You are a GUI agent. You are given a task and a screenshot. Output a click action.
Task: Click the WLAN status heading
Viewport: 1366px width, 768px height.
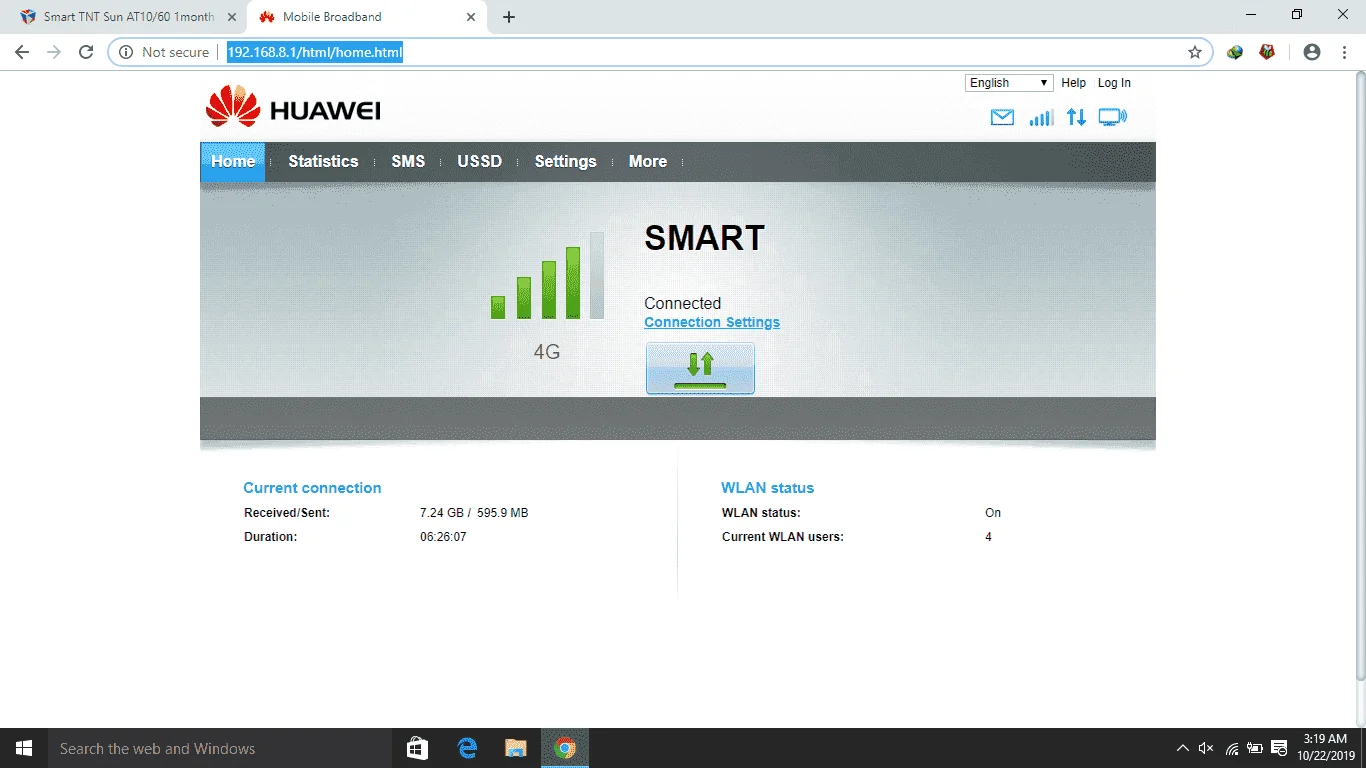tap(768, 488)
